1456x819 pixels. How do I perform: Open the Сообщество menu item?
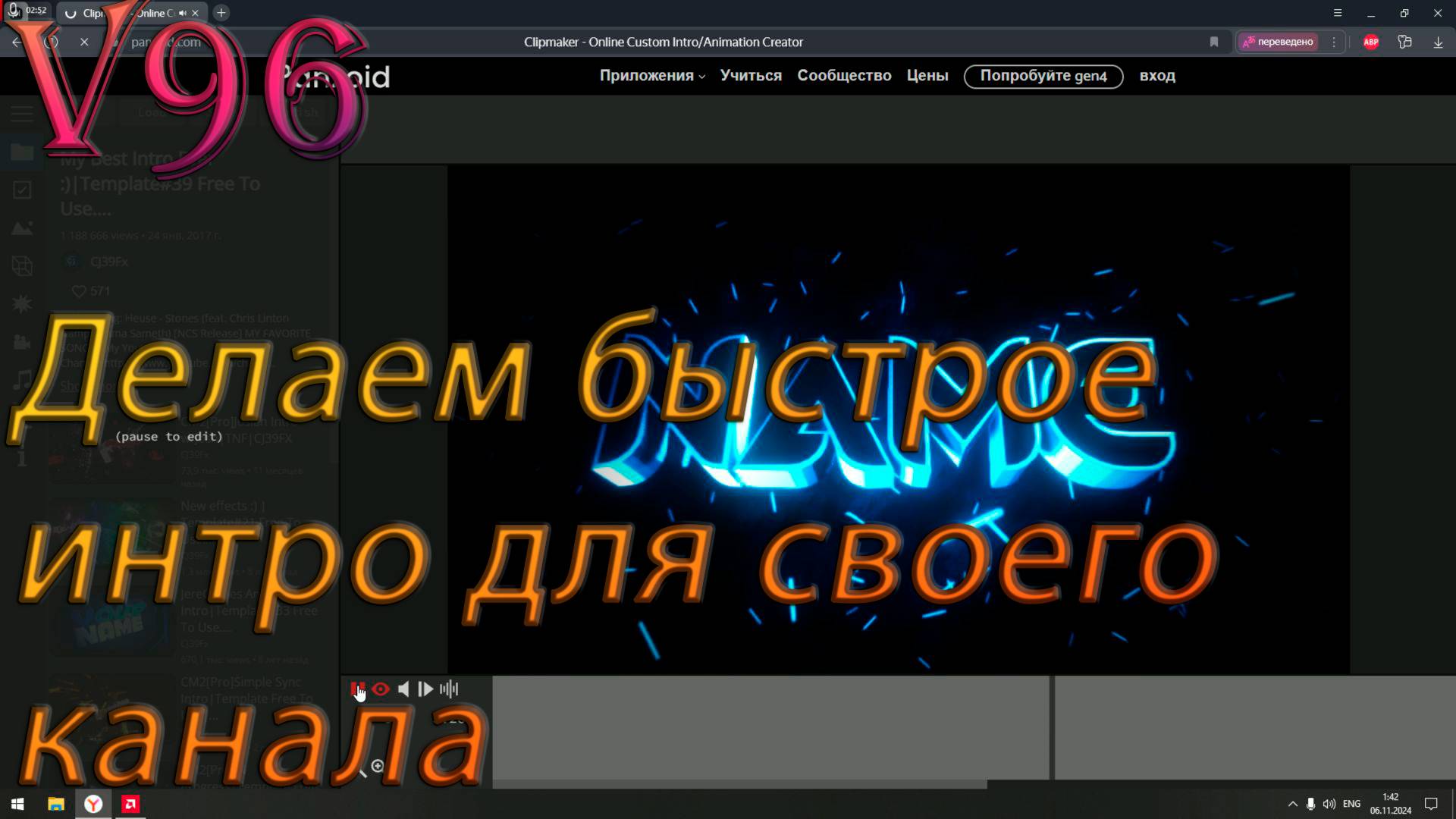point(844,76)
